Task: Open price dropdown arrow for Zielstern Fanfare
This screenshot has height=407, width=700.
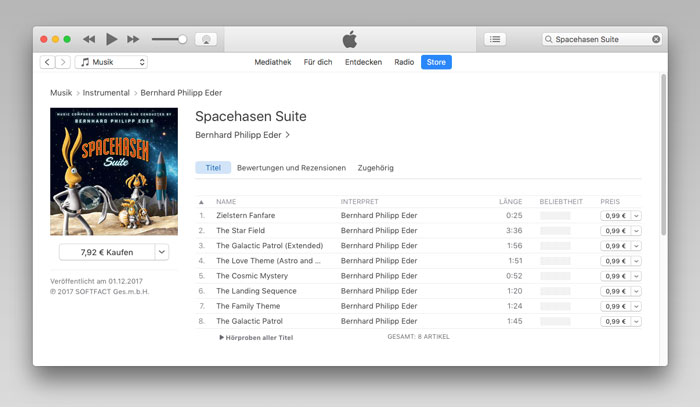Action: pyautogui.click(x=636, y=216)
